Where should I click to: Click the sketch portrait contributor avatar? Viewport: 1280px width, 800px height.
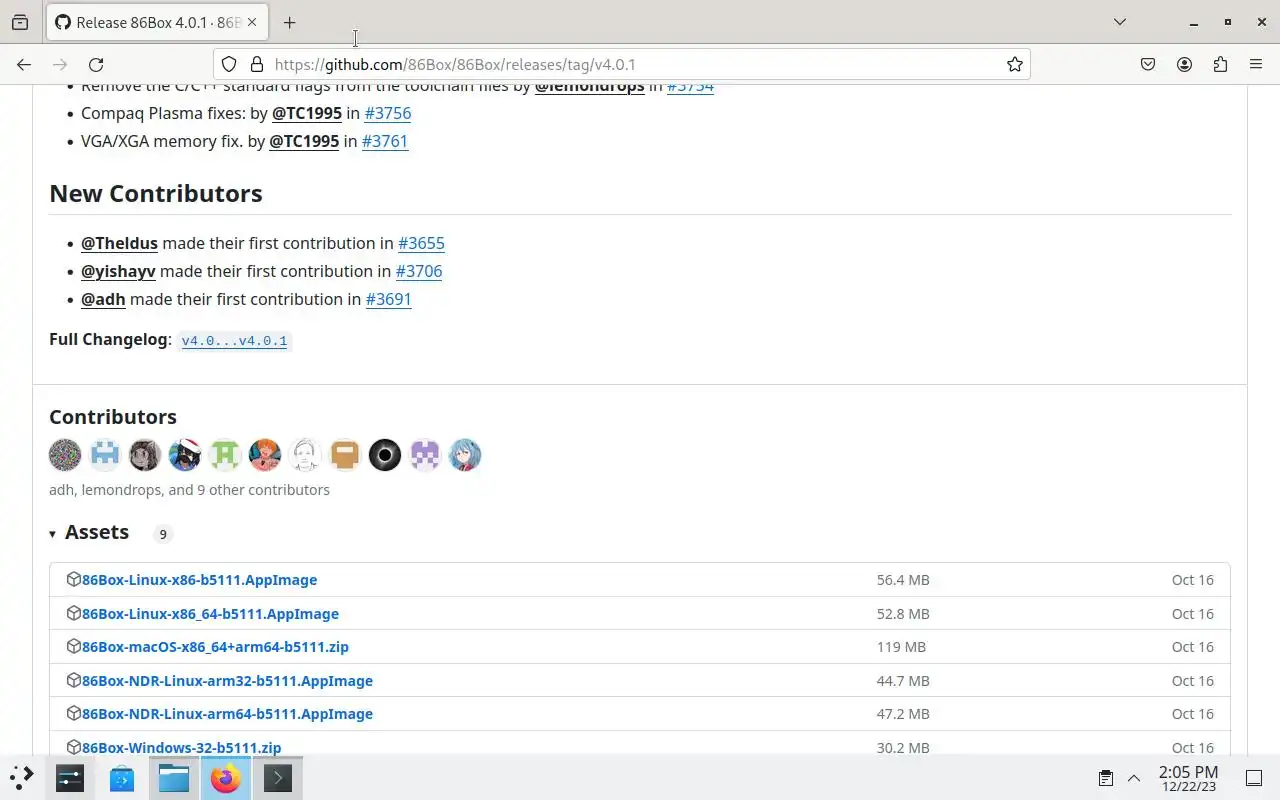tap(305, 455)
